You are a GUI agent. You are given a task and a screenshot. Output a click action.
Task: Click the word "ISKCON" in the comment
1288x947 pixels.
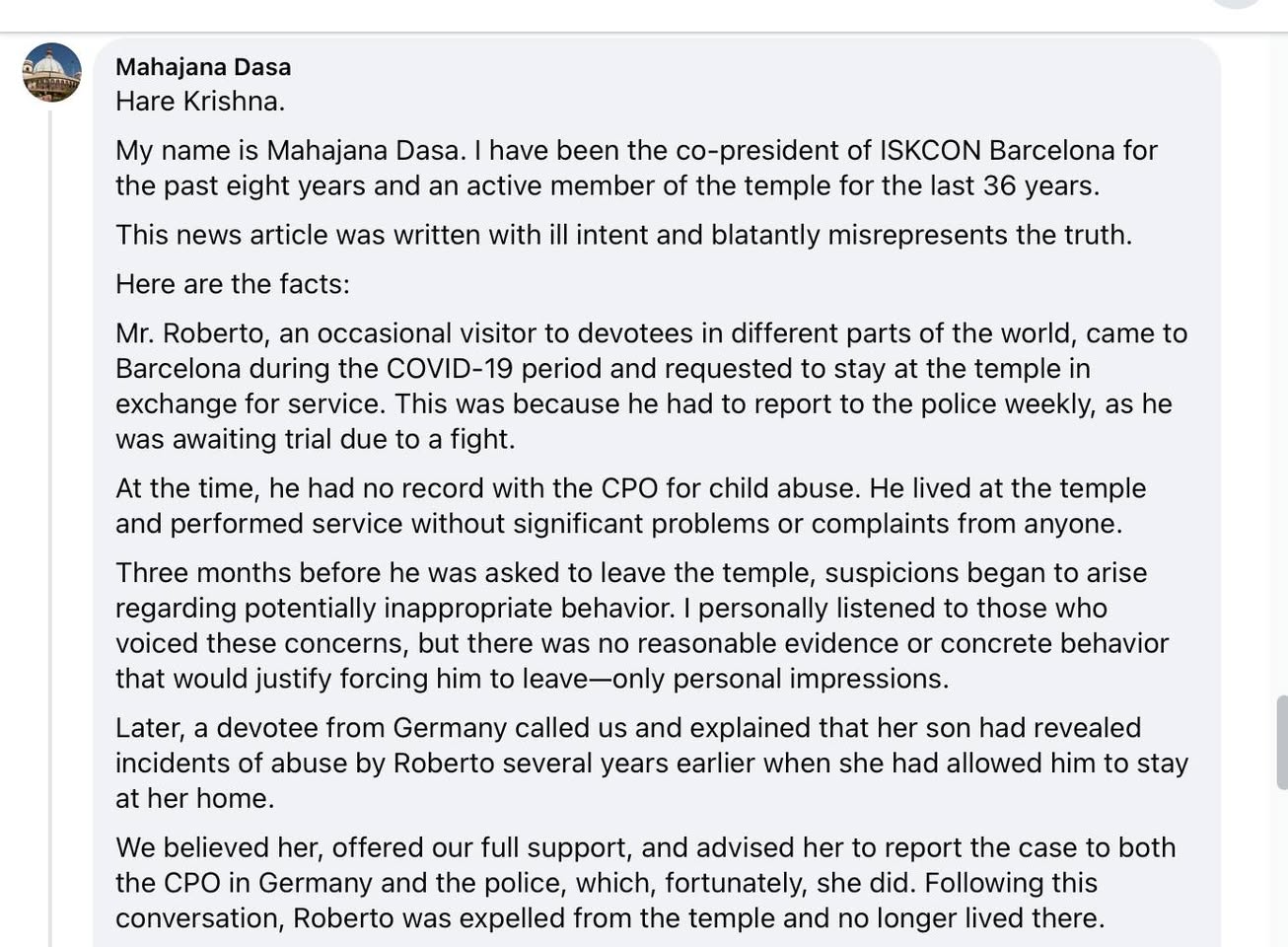pos(930,151)
